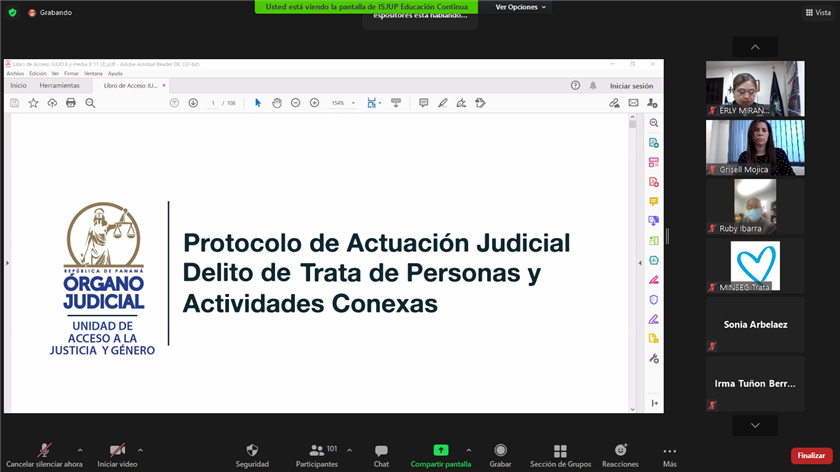Zoom out with the minus icon

[x=296, y=103]
